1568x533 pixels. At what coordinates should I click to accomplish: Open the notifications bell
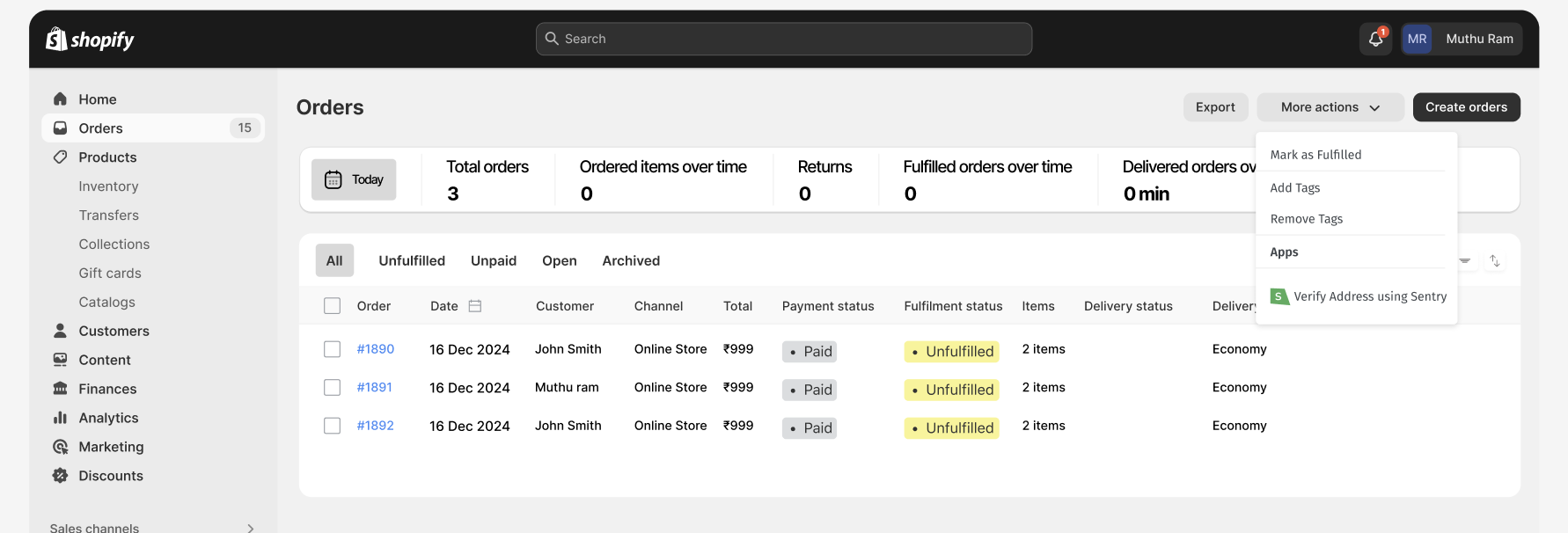pos(1375,39)
